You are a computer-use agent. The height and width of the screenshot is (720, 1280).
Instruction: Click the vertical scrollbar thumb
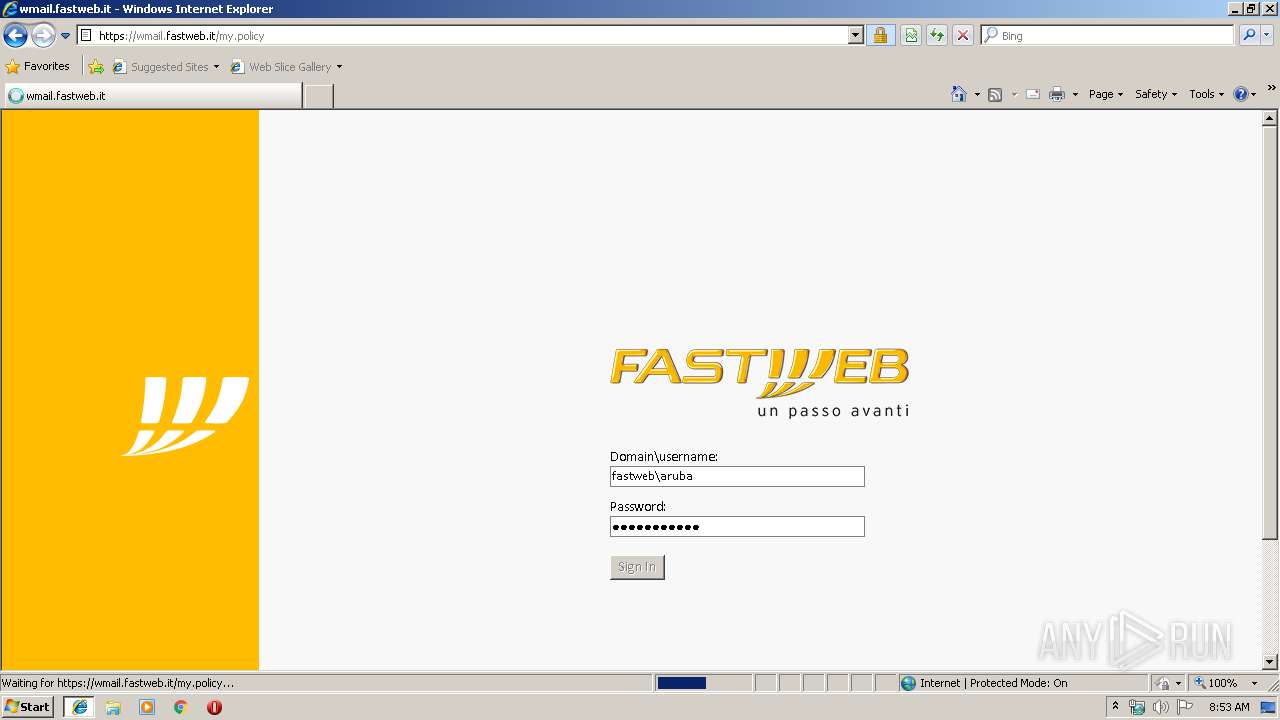click(x=1270, y=333)
